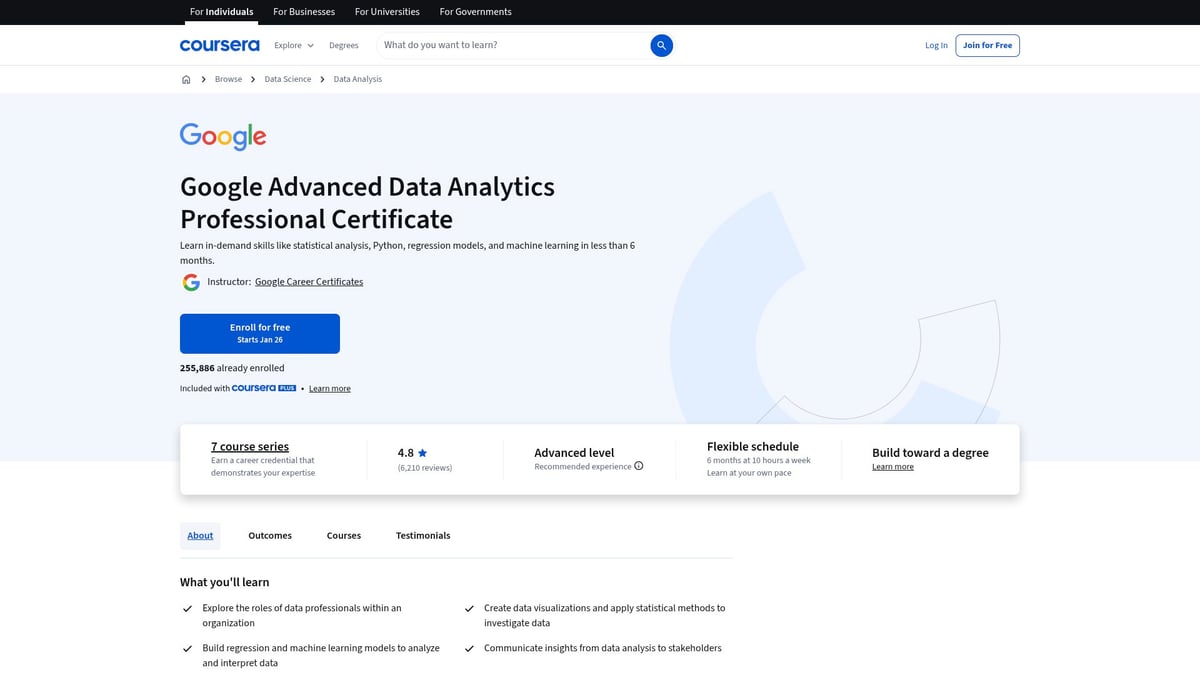Click the '6 months at 10 hours a week' text
Image resolution: width=1200 pixels, height=675 pixels.
tap(759, 461)
